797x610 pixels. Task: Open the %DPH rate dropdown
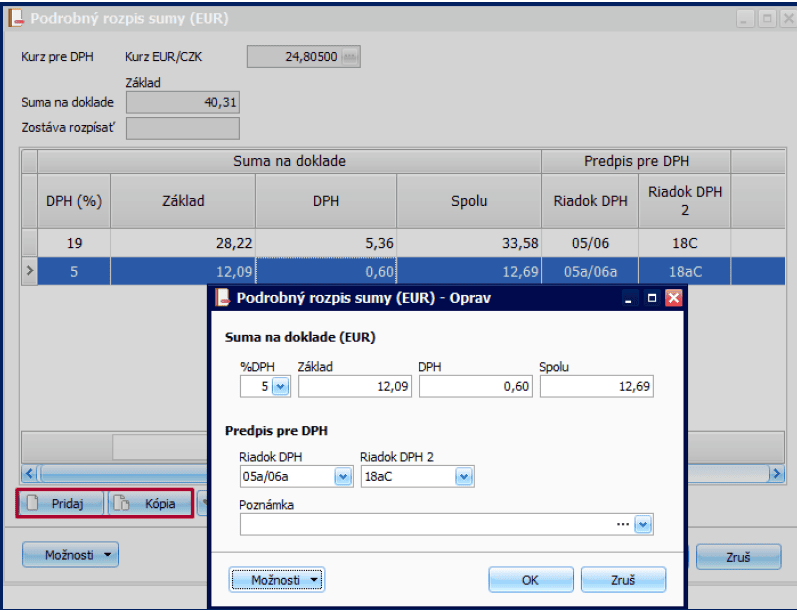click(281, 387)
